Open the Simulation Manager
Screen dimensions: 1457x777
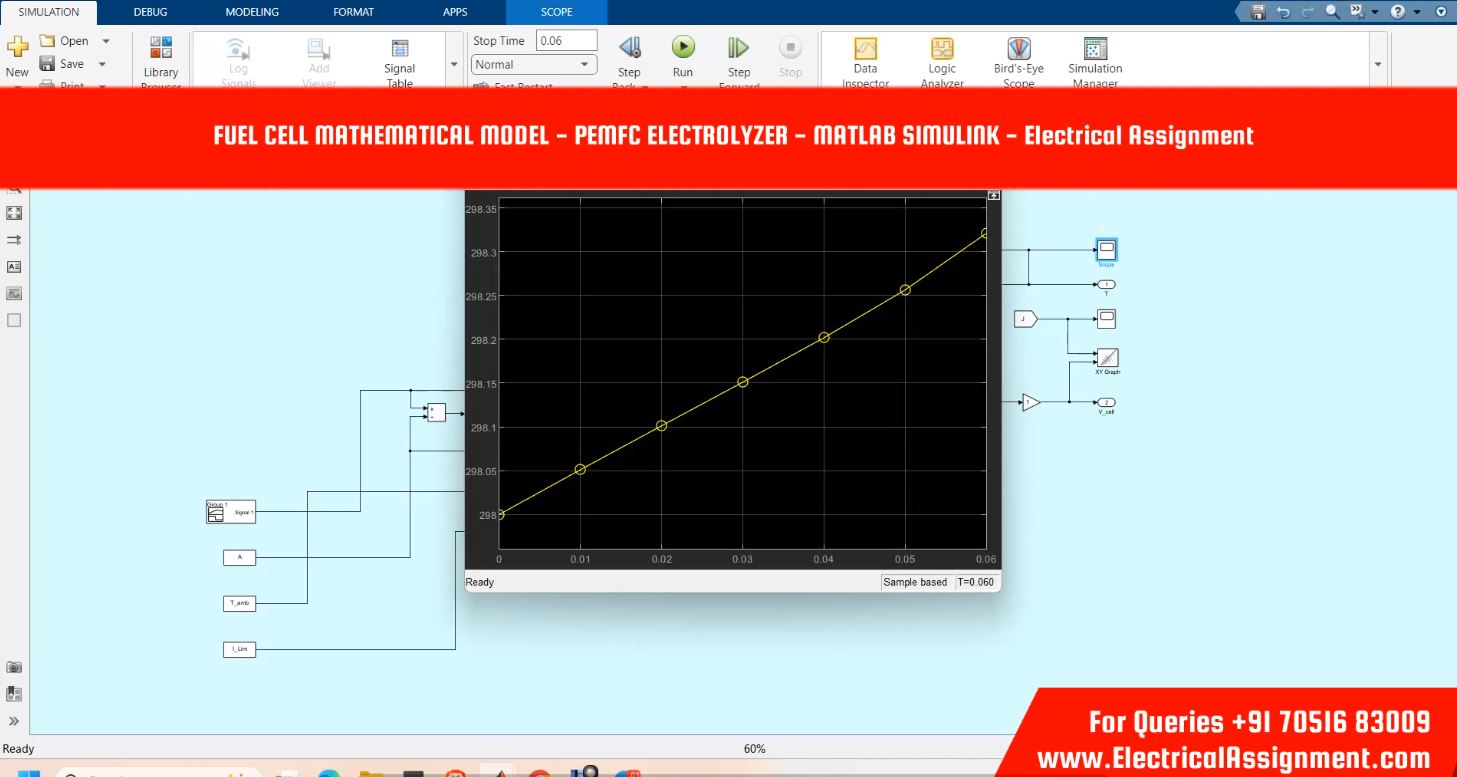pyautogui.click(x=1094, y=50)
